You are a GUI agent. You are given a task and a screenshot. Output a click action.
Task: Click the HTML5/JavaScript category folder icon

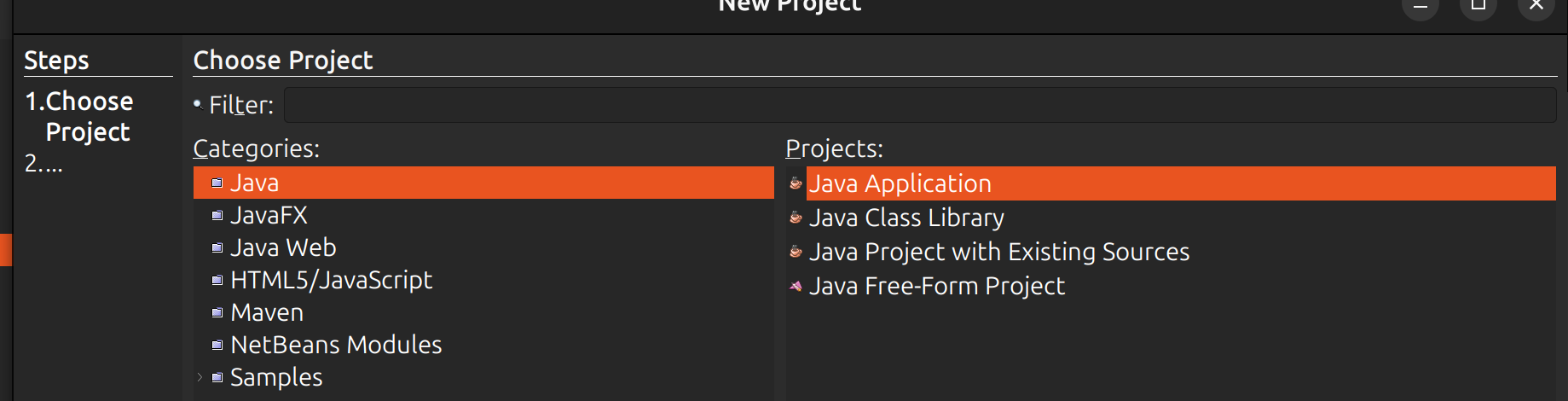click(x=217, y=280)
